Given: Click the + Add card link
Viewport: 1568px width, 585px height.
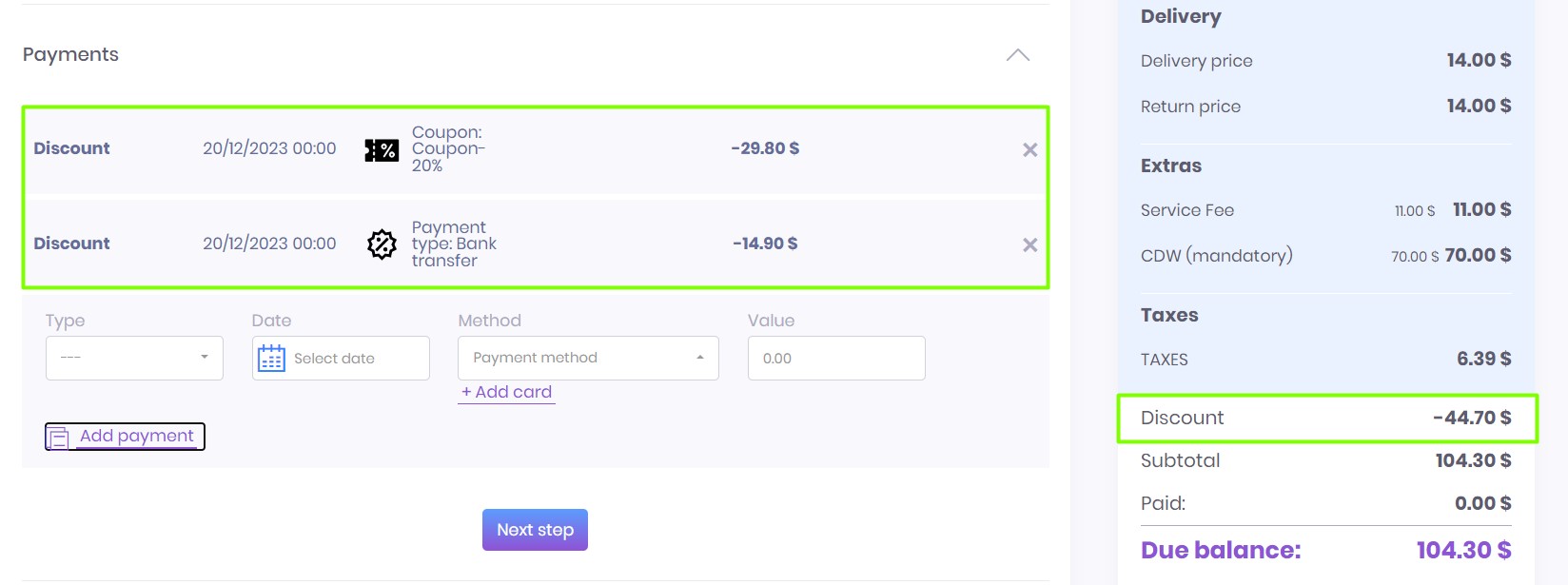Looking at the screenshot, I should (x=506, y=392).
